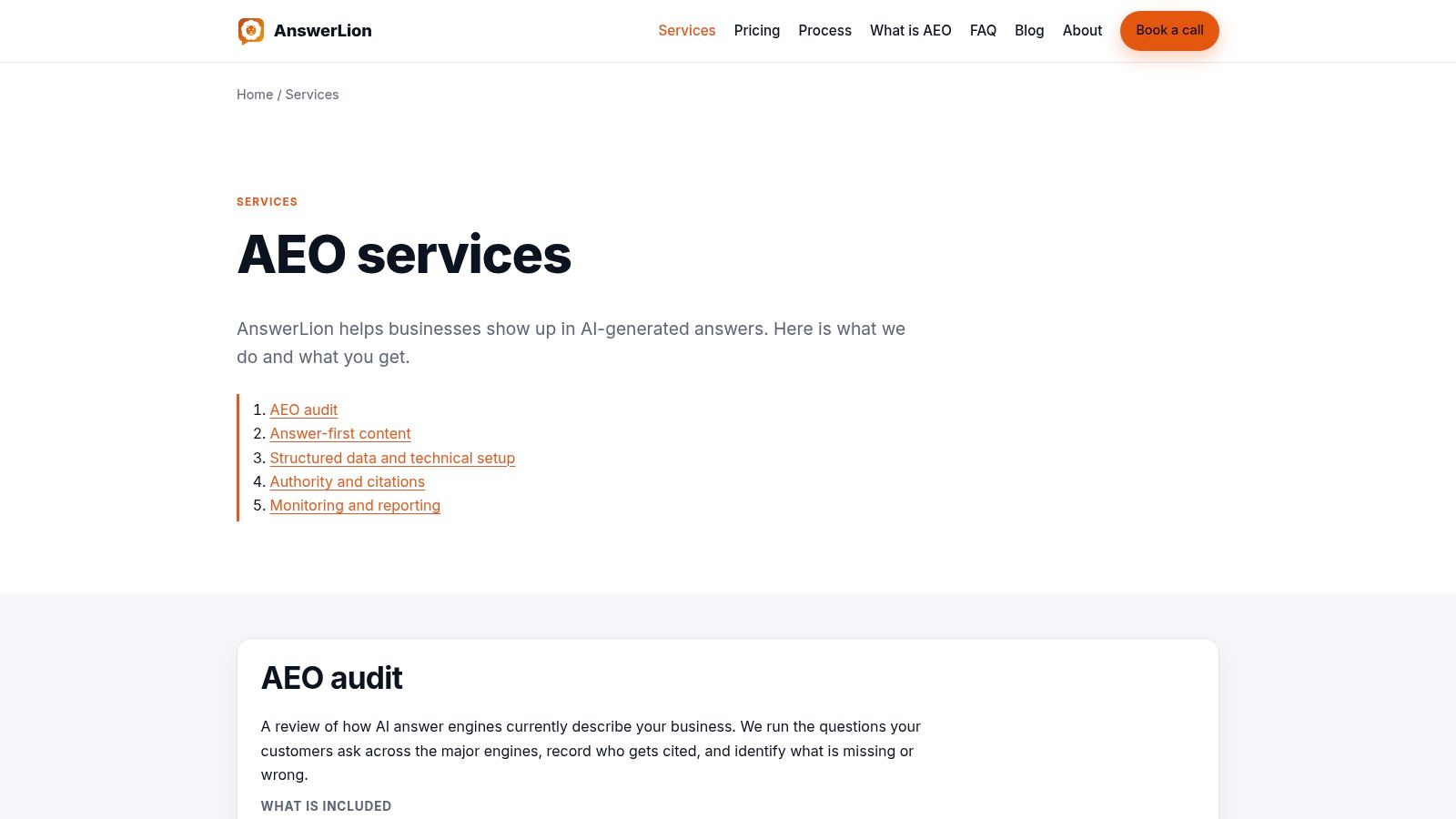Open the About nav link
Viewport: 1456px width, 819px height.
1082,31
